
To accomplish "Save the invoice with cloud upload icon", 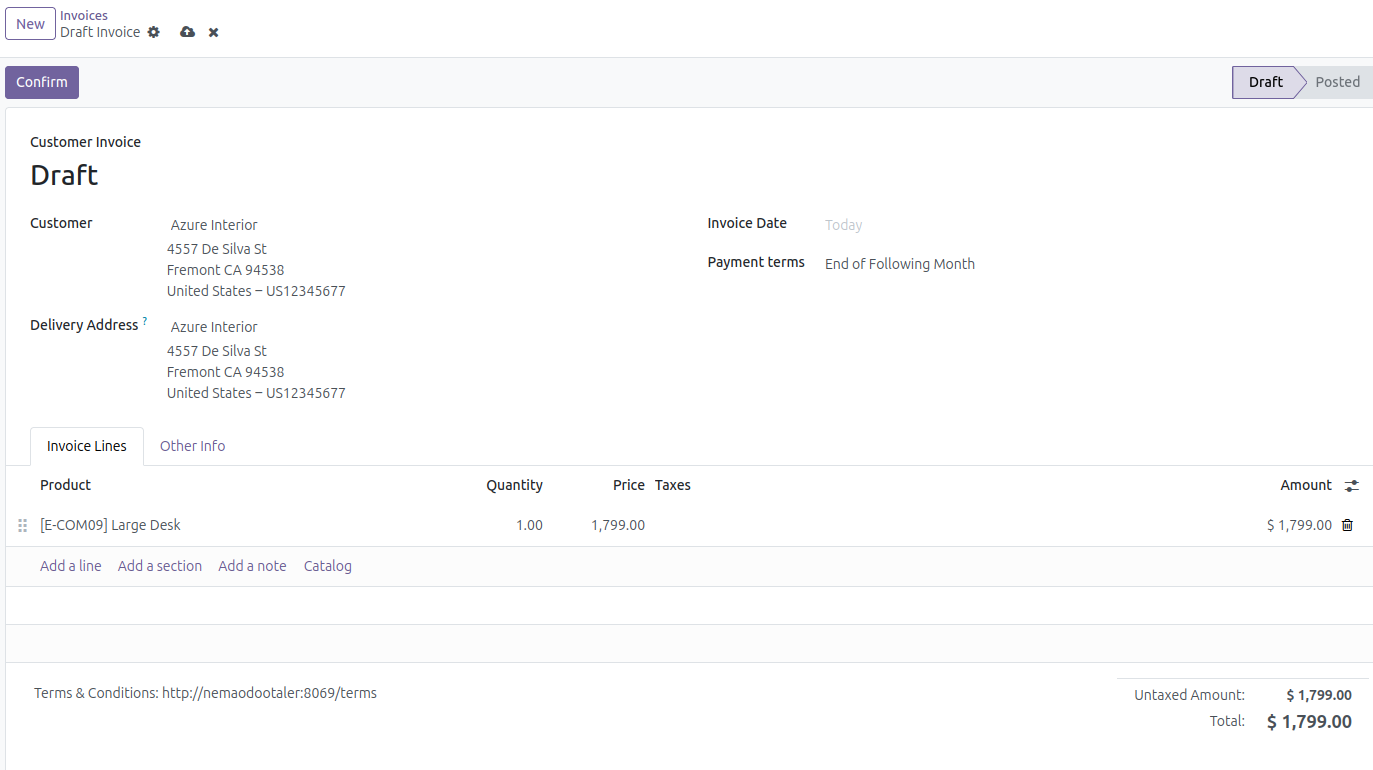I will [x=187, y=32].
